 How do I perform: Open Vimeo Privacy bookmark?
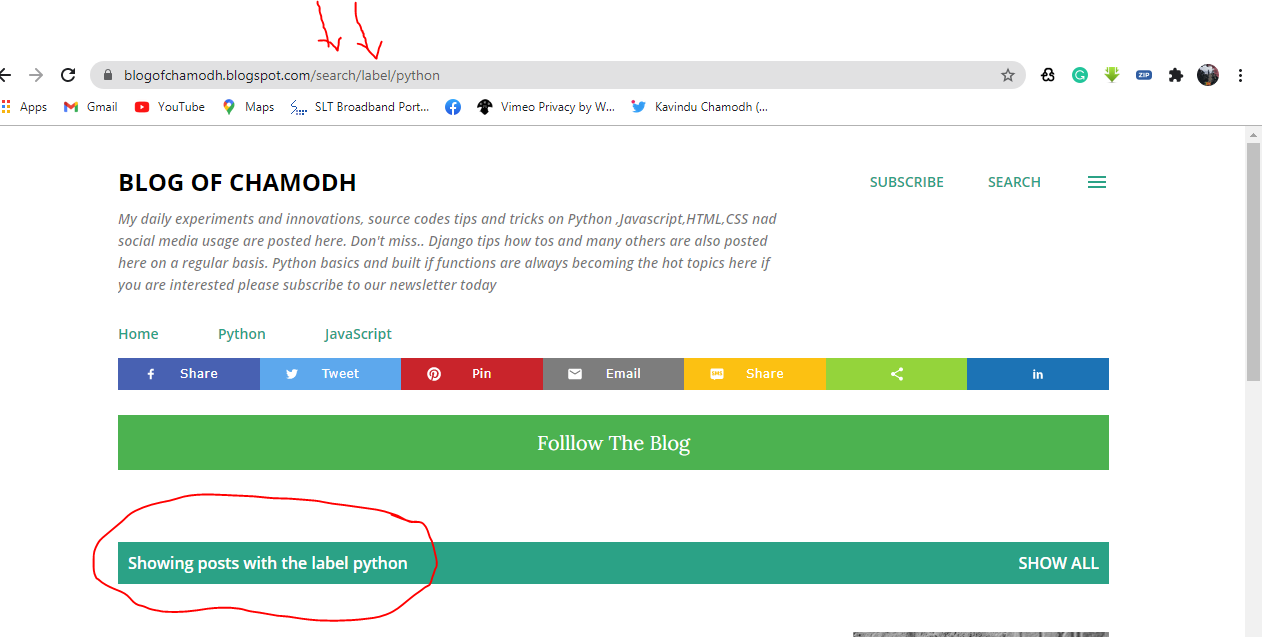pos(546,107)
